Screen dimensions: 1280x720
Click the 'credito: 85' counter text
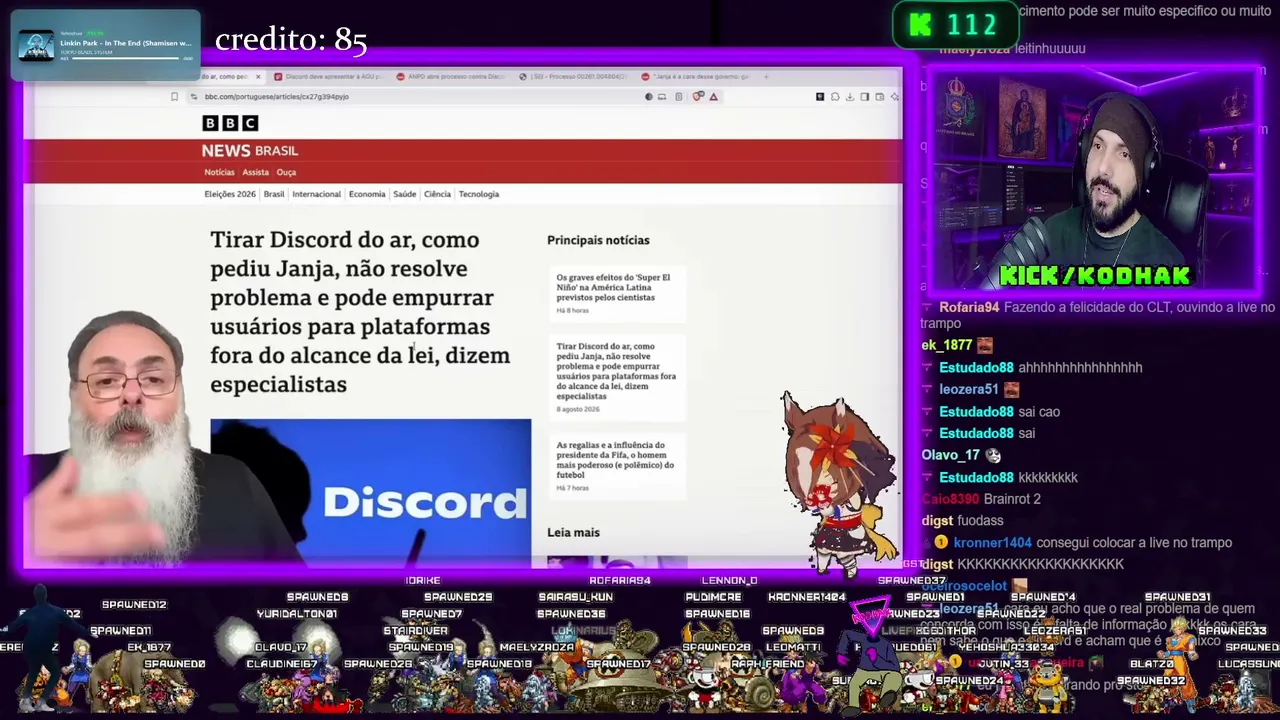(291, 40)
